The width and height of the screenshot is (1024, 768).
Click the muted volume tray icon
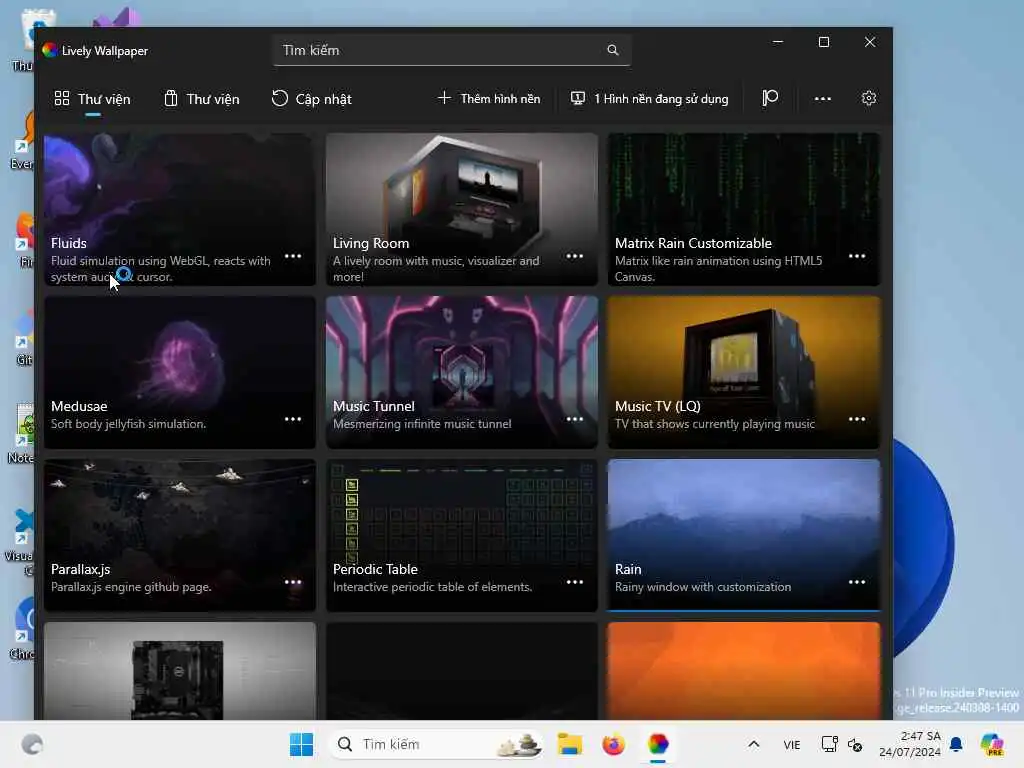[855, 744]
